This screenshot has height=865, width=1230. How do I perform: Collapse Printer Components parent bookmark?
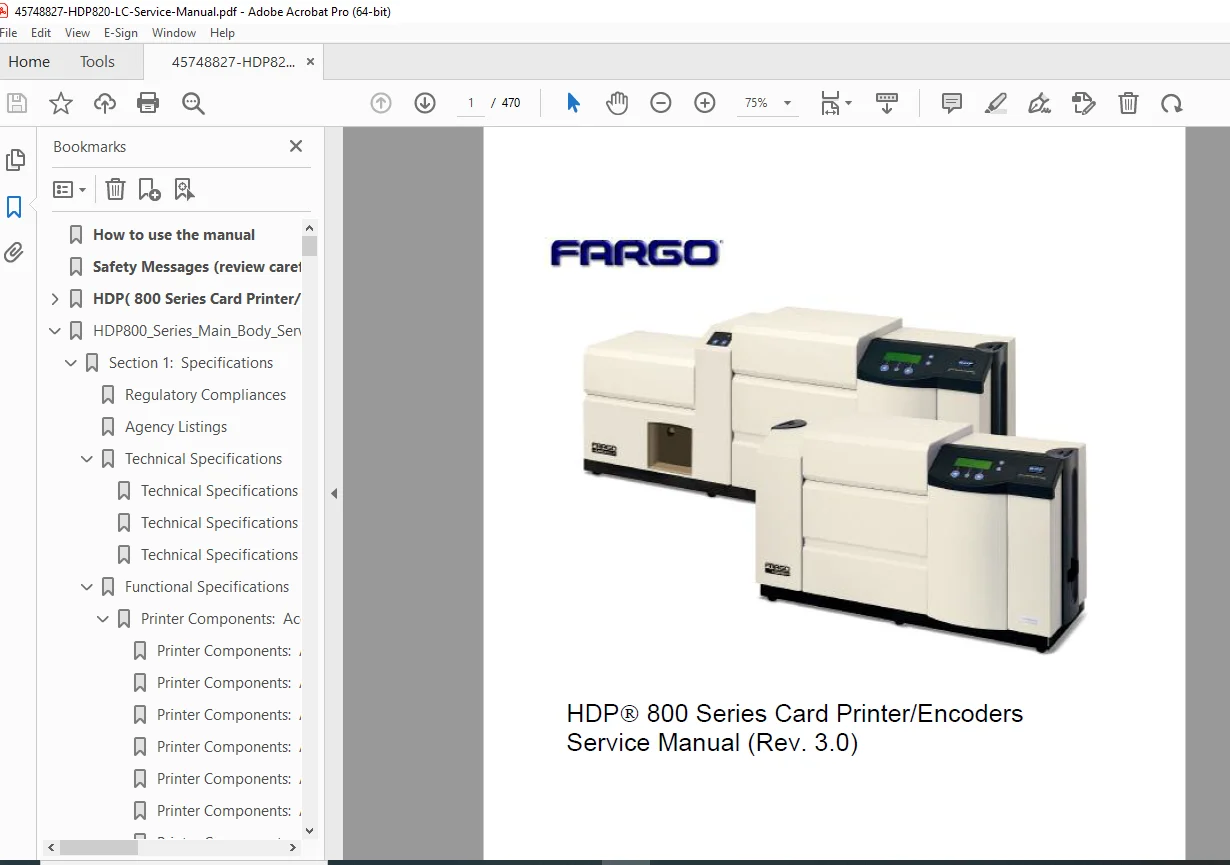103,619
